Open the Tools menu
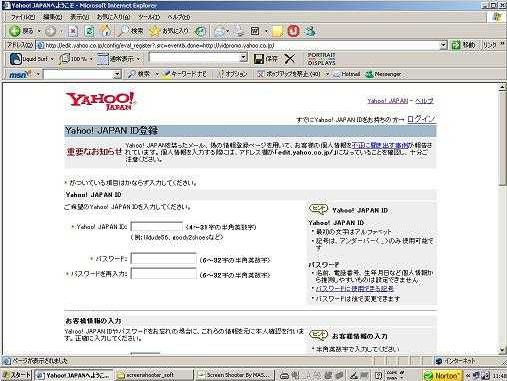Viewport: 507px width, 381px height. 149,17
